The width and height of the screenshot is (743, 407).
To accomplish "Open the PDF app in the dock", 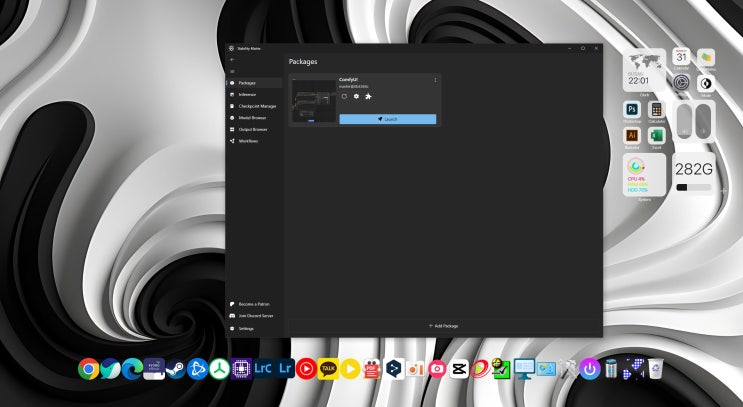I will click(x=372, y=369).
